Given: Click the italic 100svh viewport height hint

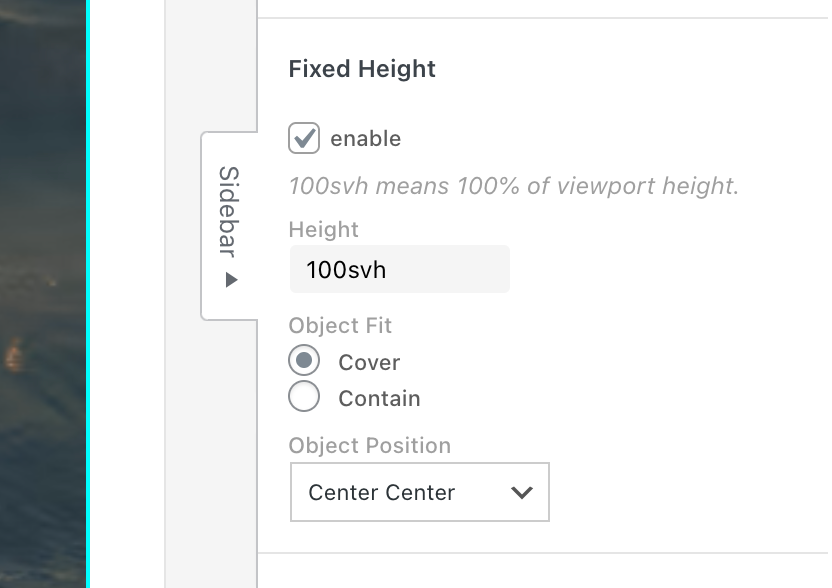Looking at the screenshot, I should pyautogui.click(x=513, y=186).
